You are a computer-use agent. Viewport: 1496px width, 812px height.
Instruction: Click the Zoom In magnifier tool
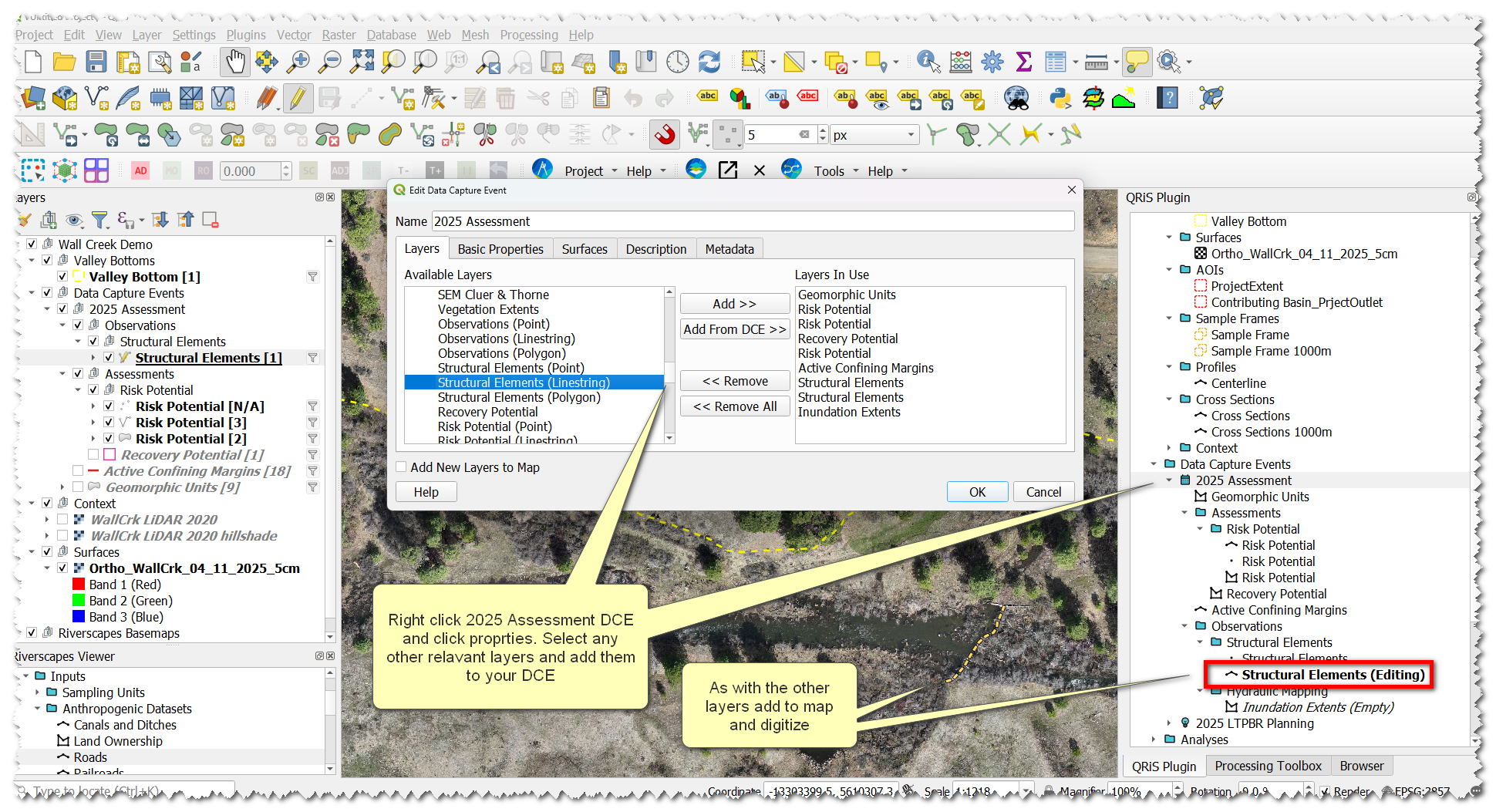click(298, 62)
